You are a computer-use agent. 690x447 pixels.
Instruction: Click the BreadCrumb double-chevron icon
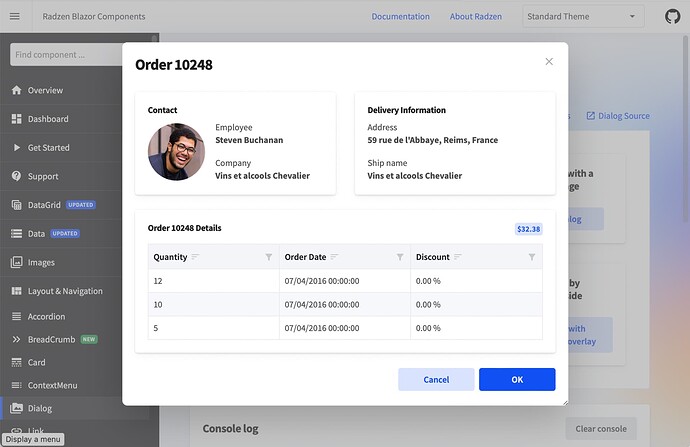tap(16, 339)
